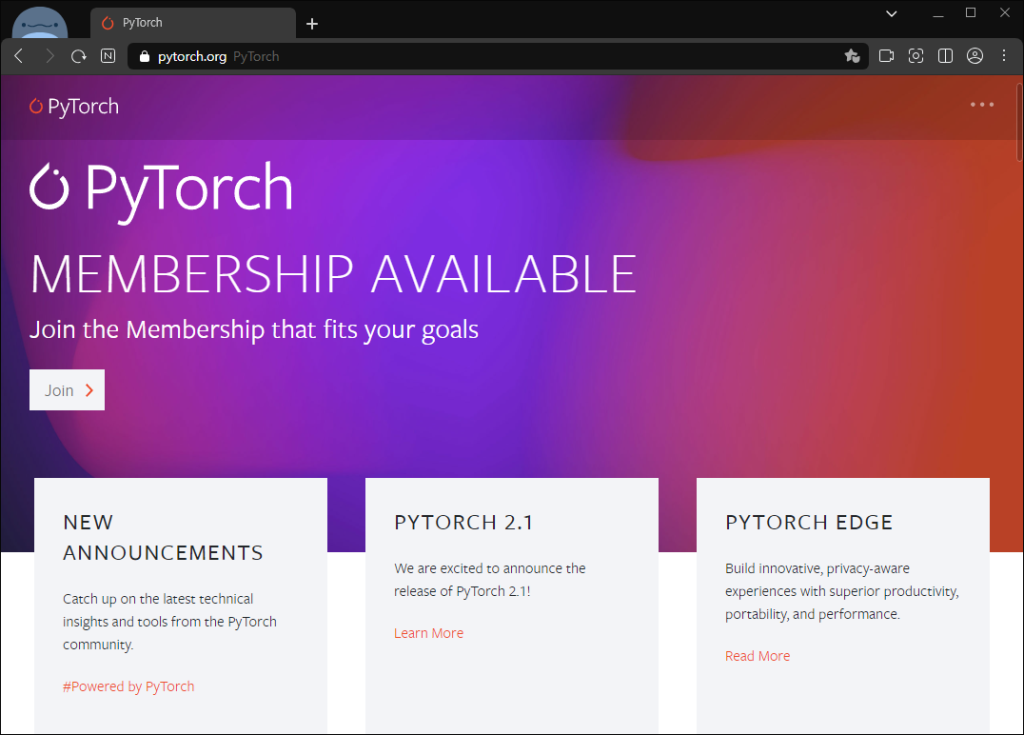Click the page vertical scrollbar thumb
Image resolution: width=1024 pixels, height=735 pixels.
coord(1019,122)
